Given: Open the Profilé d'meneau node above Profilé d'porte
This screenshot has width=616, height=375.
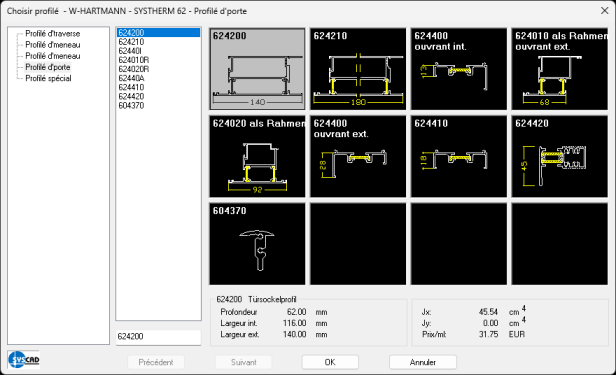Looking at the screenshot, I should coord(53,56).
